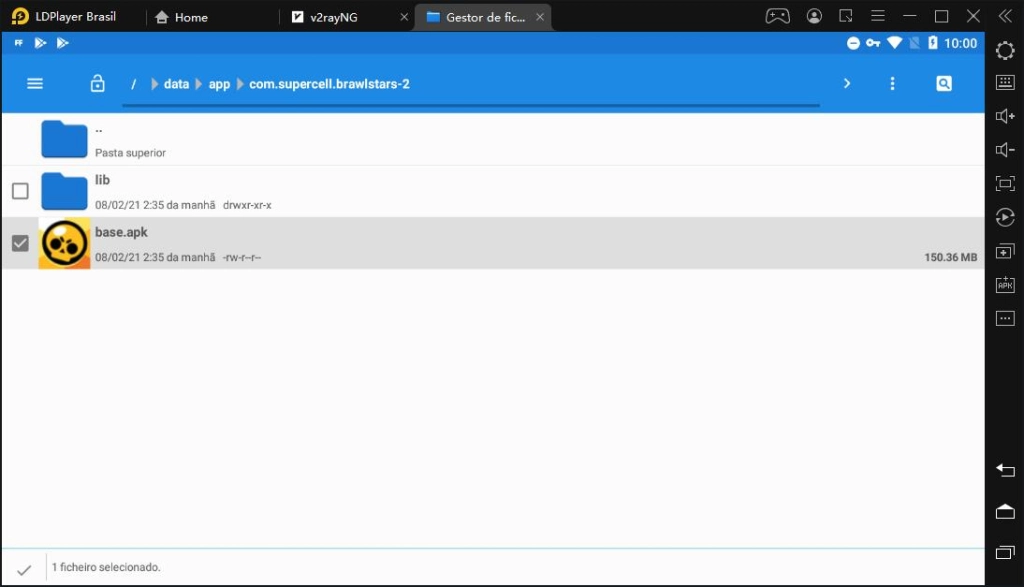Click the root access lock icon
The width and height of the screenshot is (1024, 587).
(97, 84)
